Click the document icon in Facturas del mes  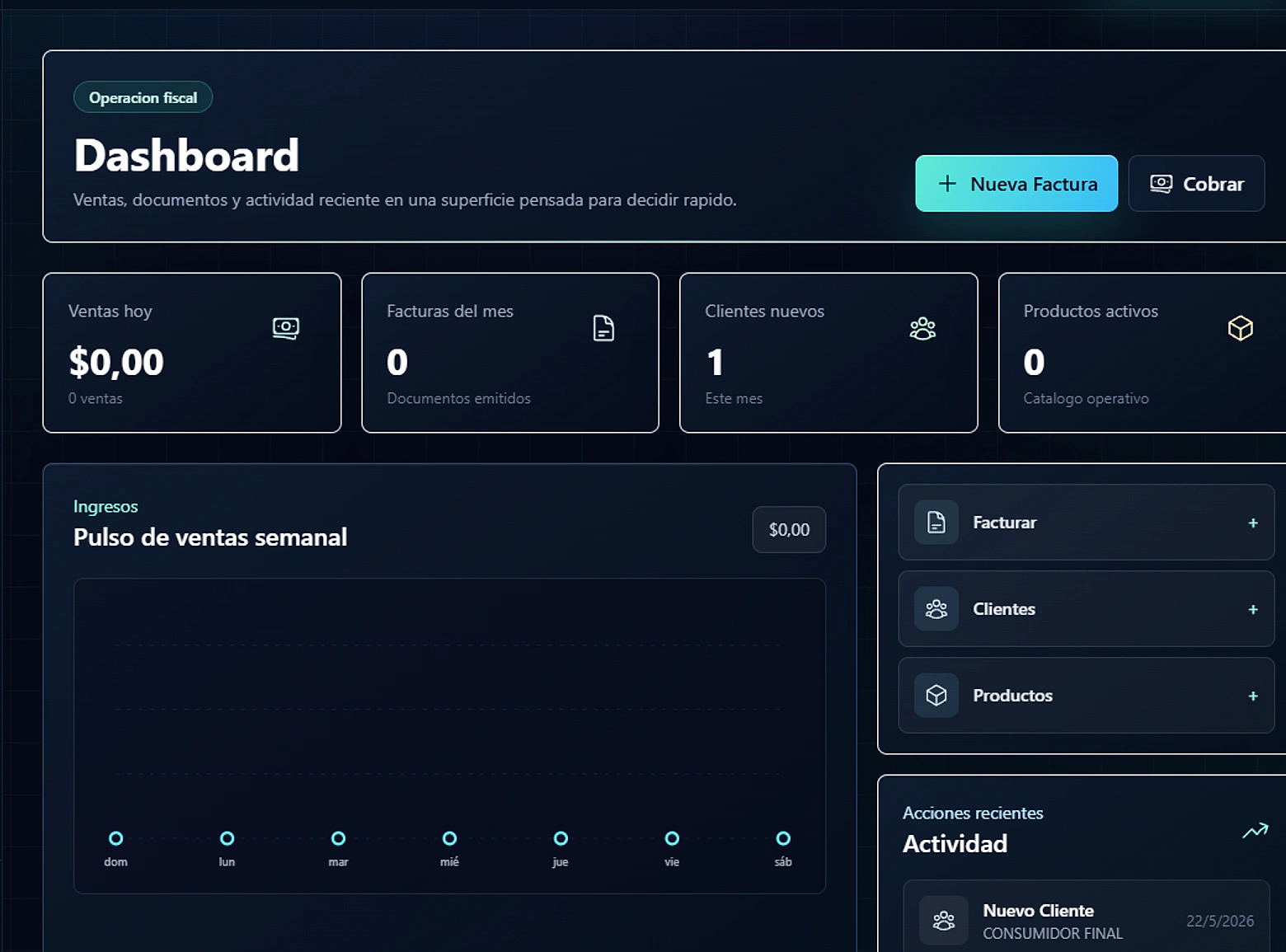click(x=603, y=328)
